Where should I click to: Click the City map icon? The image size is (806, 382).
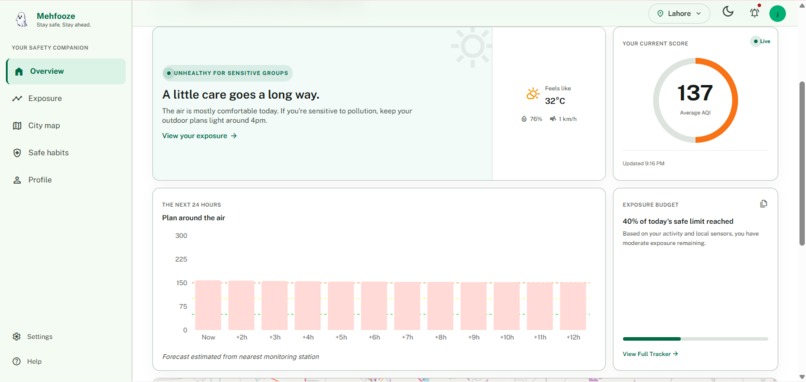point(17,126)
